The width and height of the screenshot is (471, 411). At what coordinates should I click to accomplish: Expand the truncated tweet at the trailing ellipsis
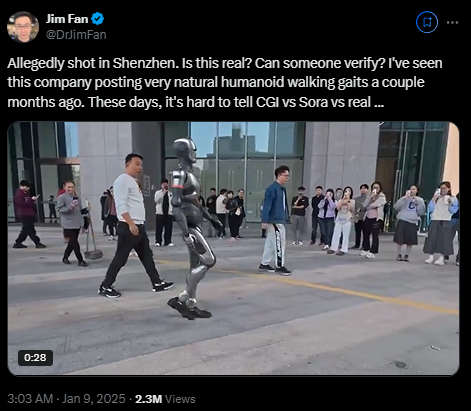[379, 102]
